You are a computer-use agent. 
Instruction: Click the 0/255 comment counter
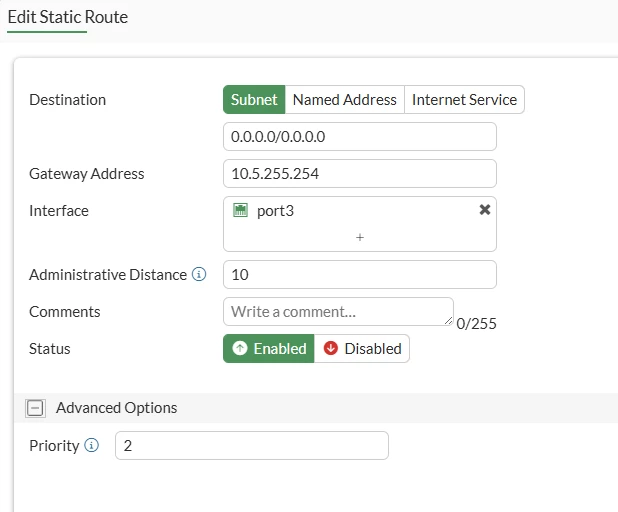tap(476, 324)
